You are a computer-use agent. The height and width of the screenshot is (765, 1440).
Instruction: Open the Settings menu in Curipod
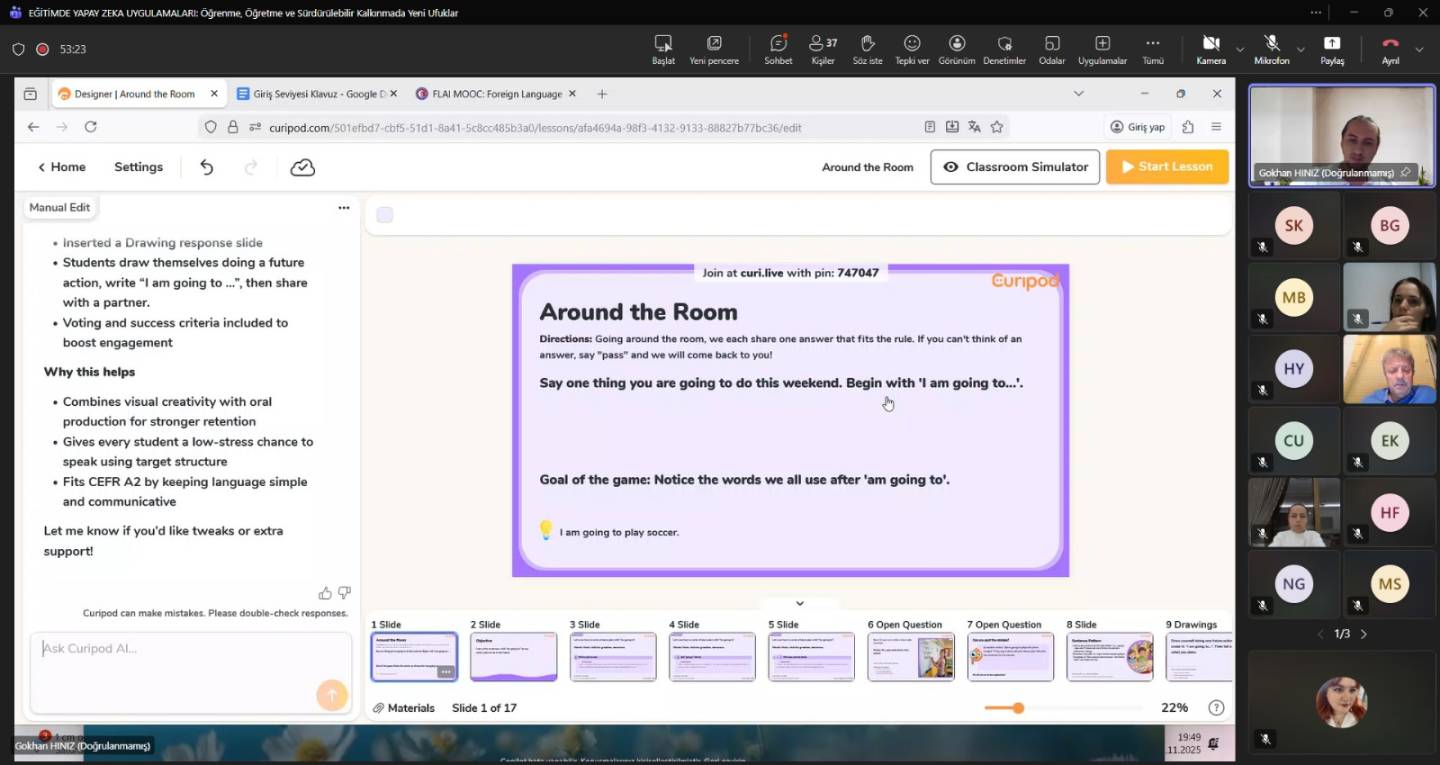click(x=138, y=167)
